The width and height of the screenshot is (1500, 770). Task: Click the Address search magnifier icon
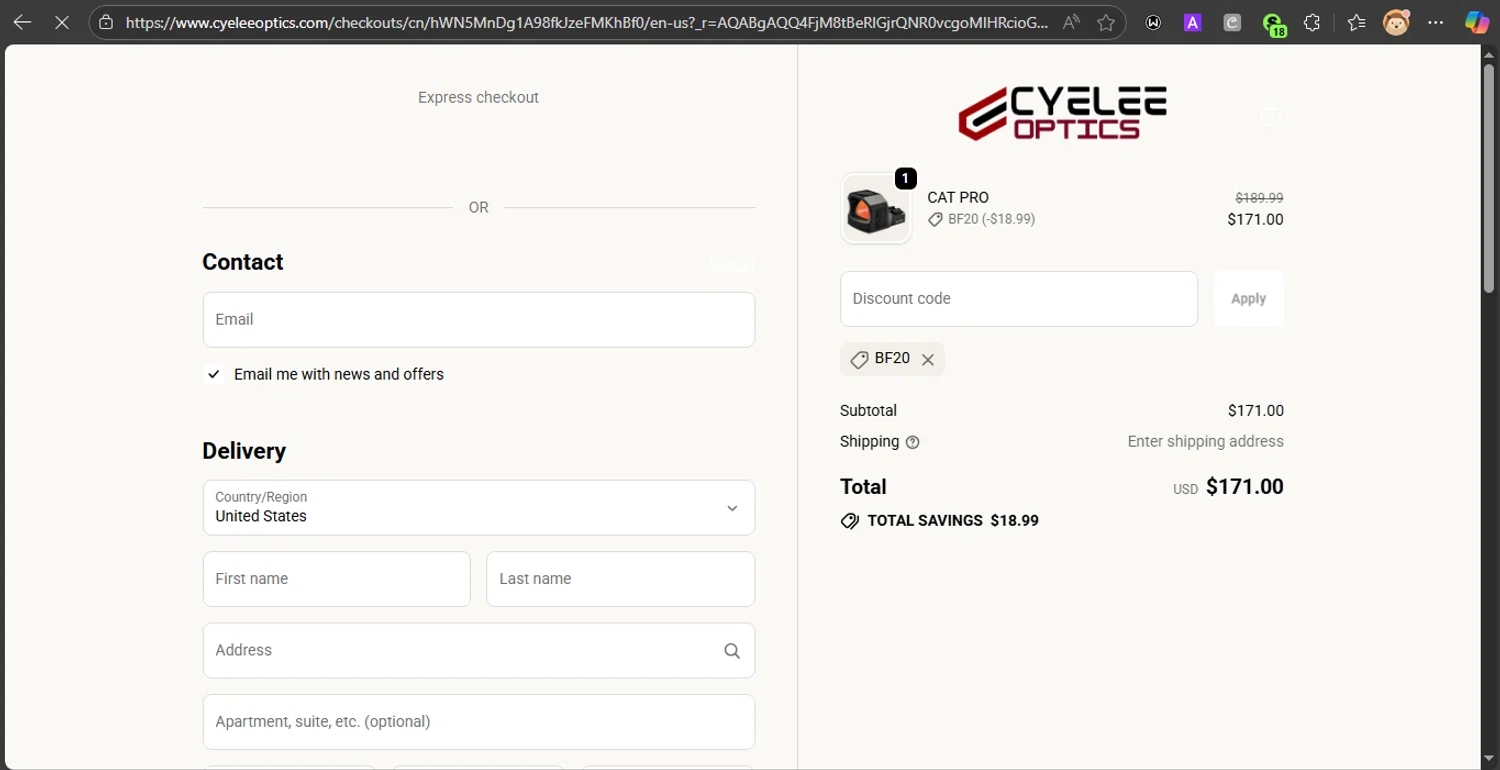[x=732, y=651]
